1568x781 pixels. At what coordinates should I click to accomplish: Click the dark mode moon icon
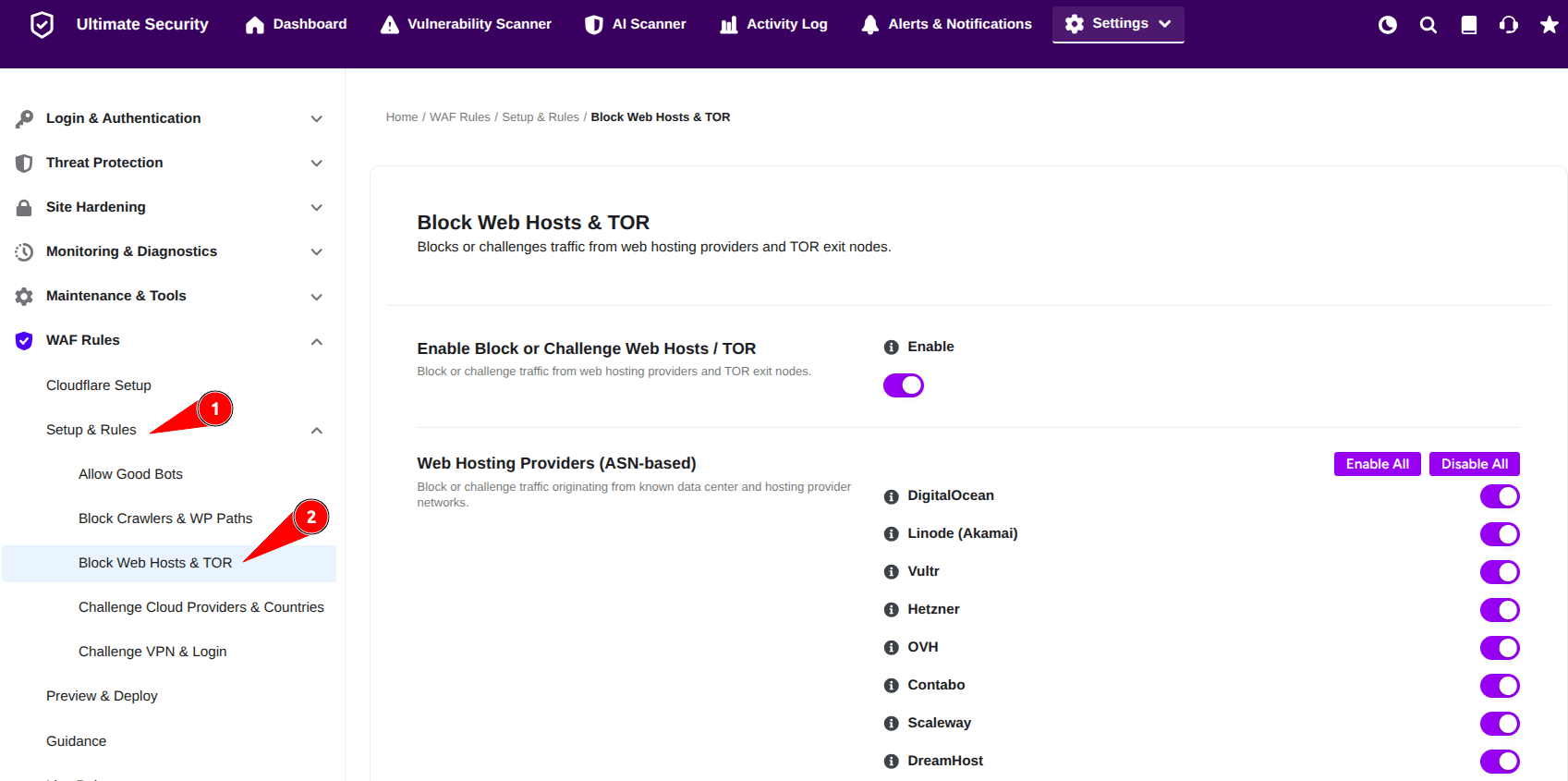(1388, 25)
